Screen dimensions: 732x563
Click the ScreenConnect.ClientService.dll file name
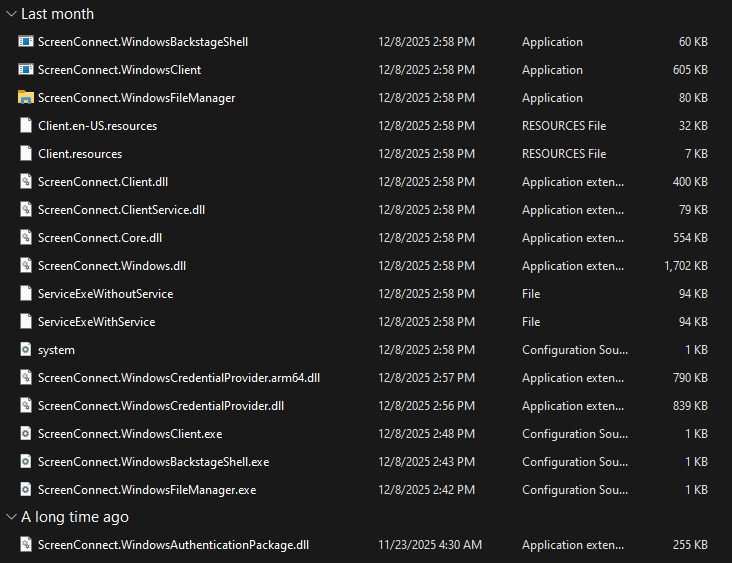121,210
